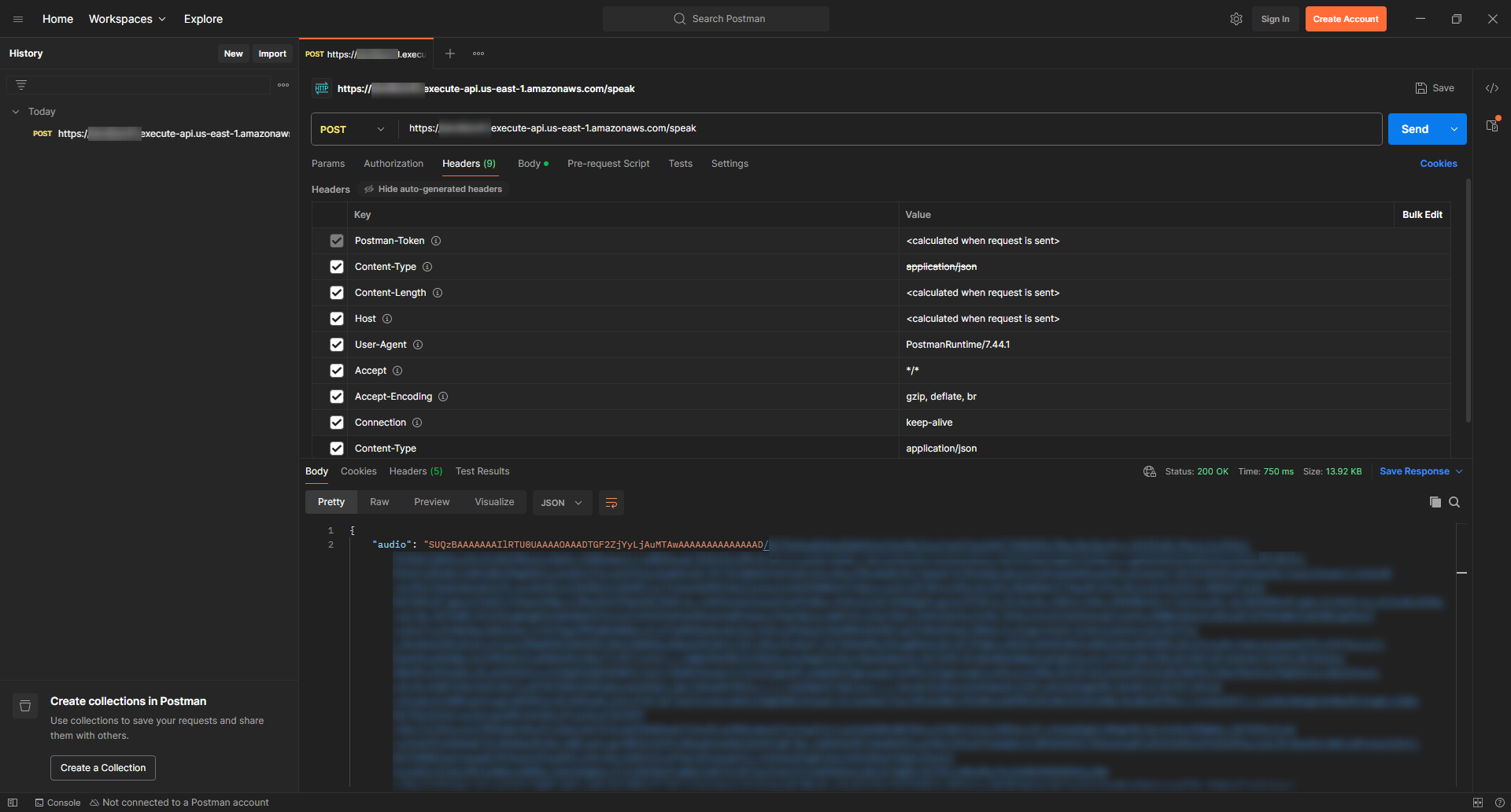The width and height of the screenshot is (1511, 812).
Task: Uncheck the Connection header checkbox
Action: (337, 423)
